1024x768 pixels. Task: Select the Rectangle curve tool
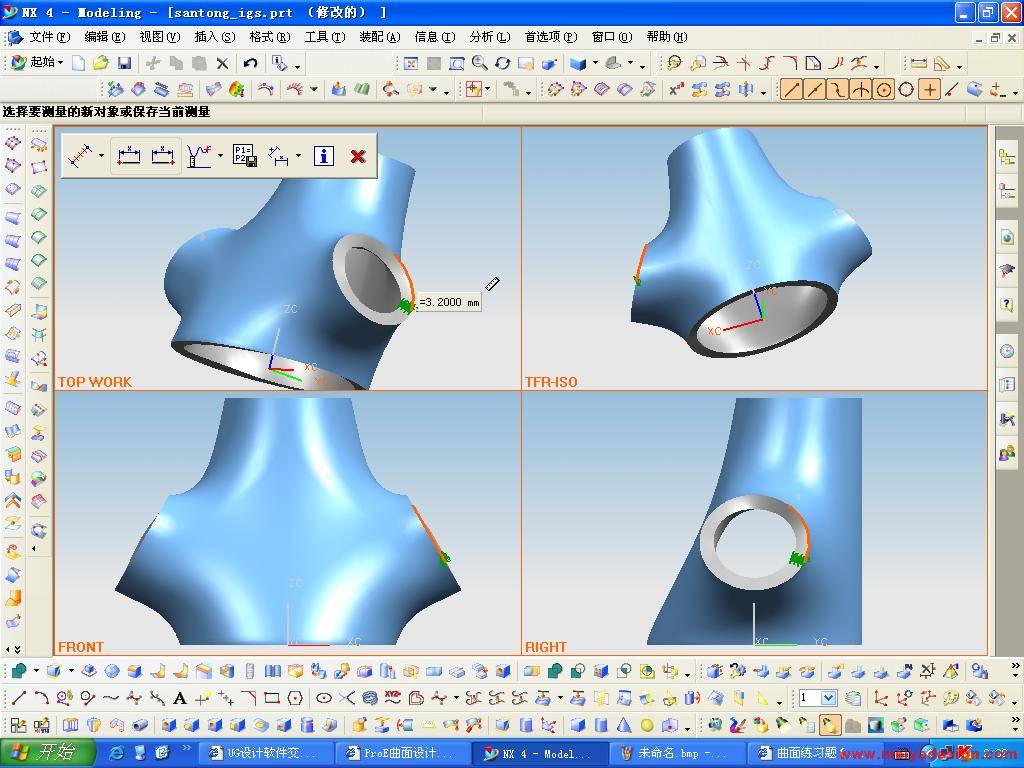272,698
